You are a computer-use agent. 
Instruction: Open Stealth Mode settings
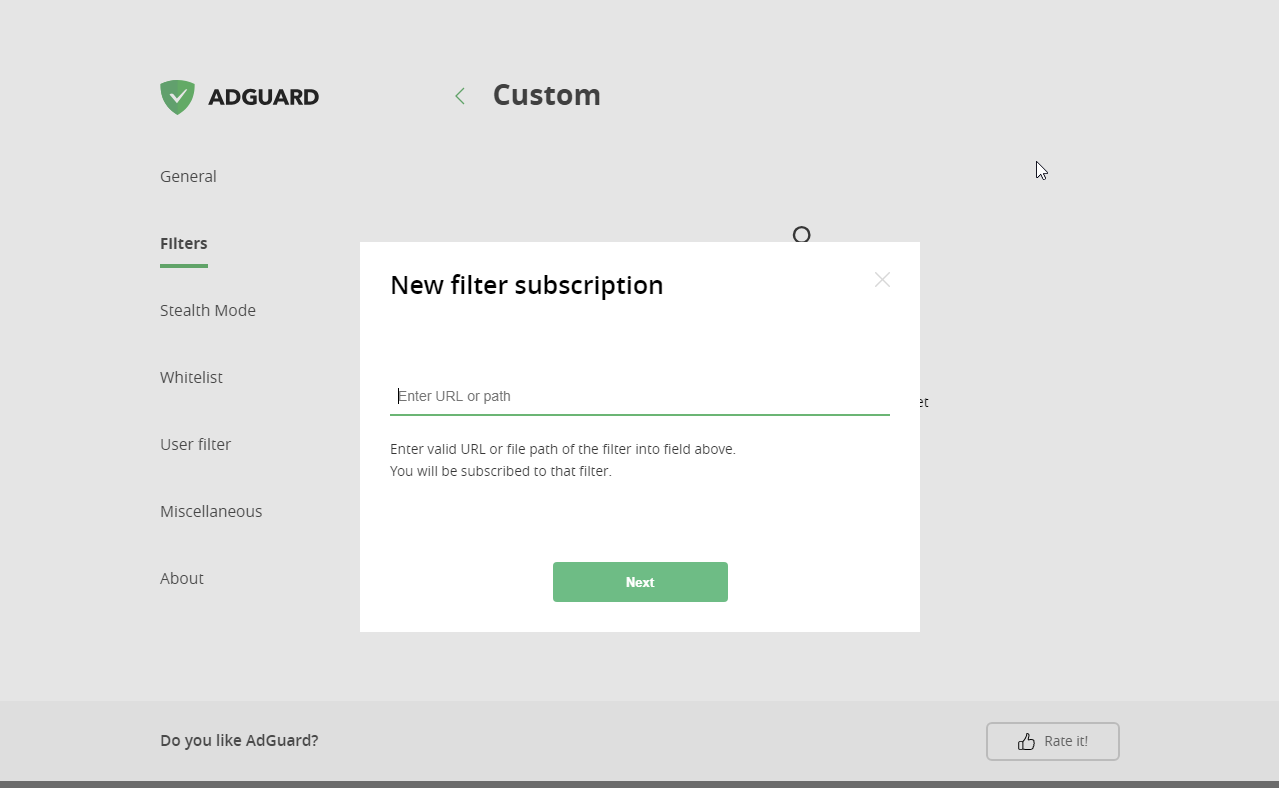(x=208, y=310)
